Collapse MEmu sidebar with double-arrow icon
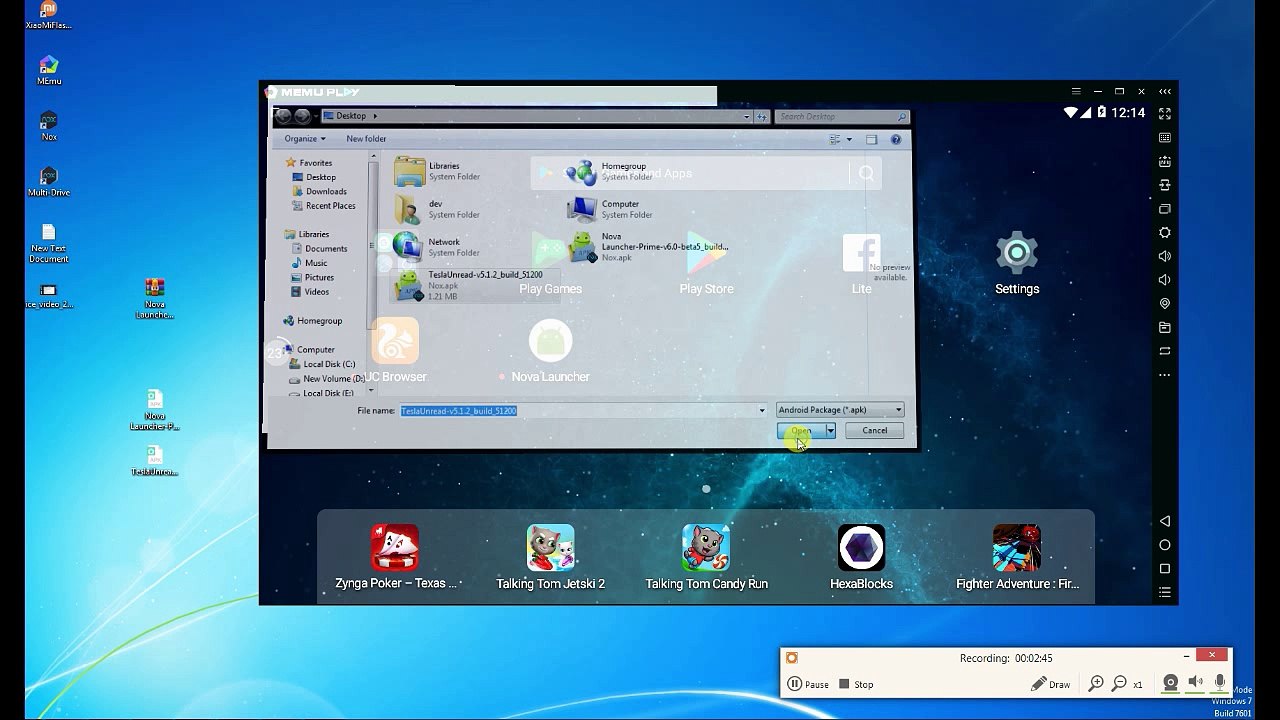 [x=1165, y=91]
